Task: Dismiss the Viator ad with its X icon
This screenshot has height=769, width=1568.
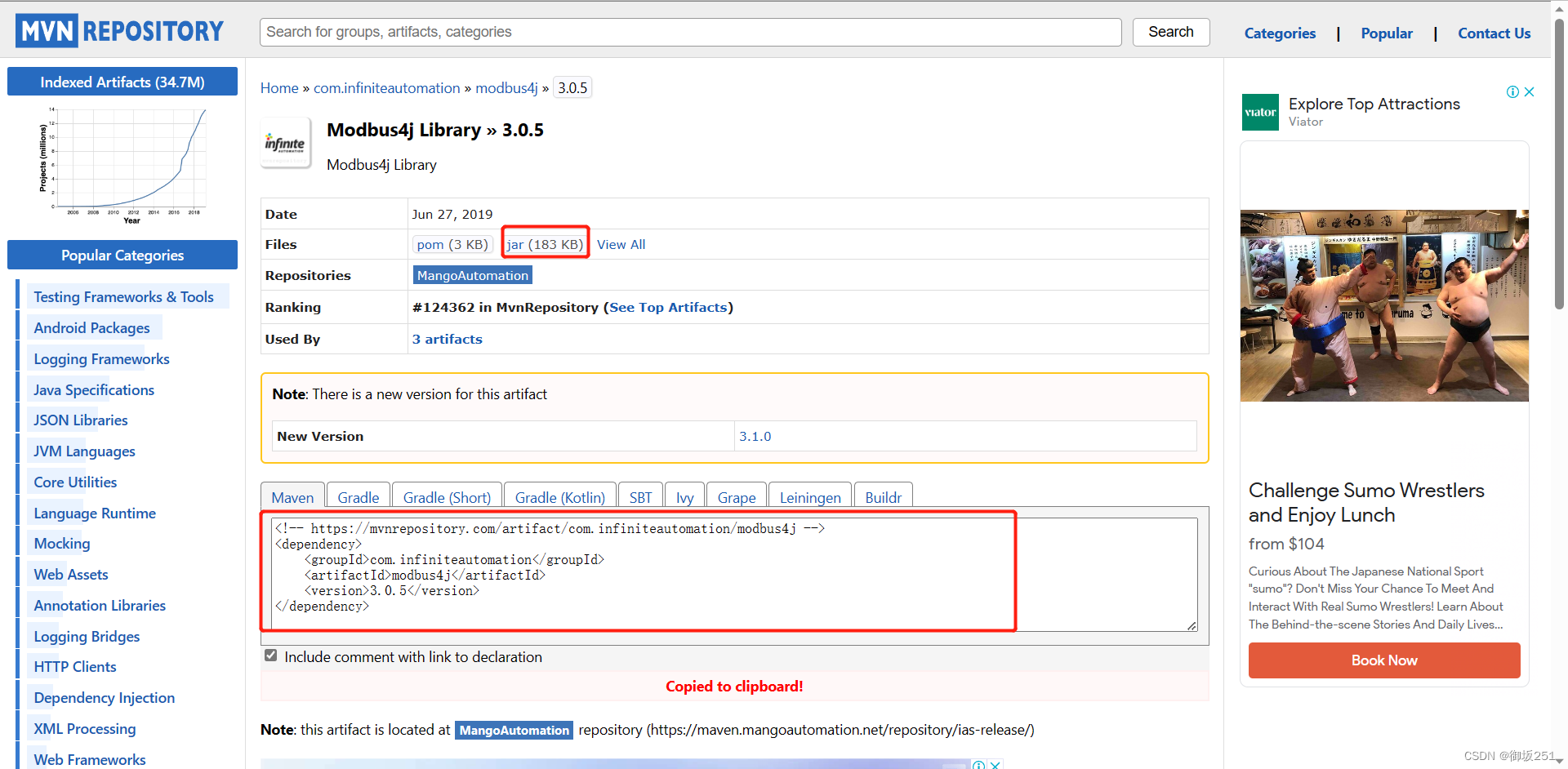Action: pos(1529,91)
